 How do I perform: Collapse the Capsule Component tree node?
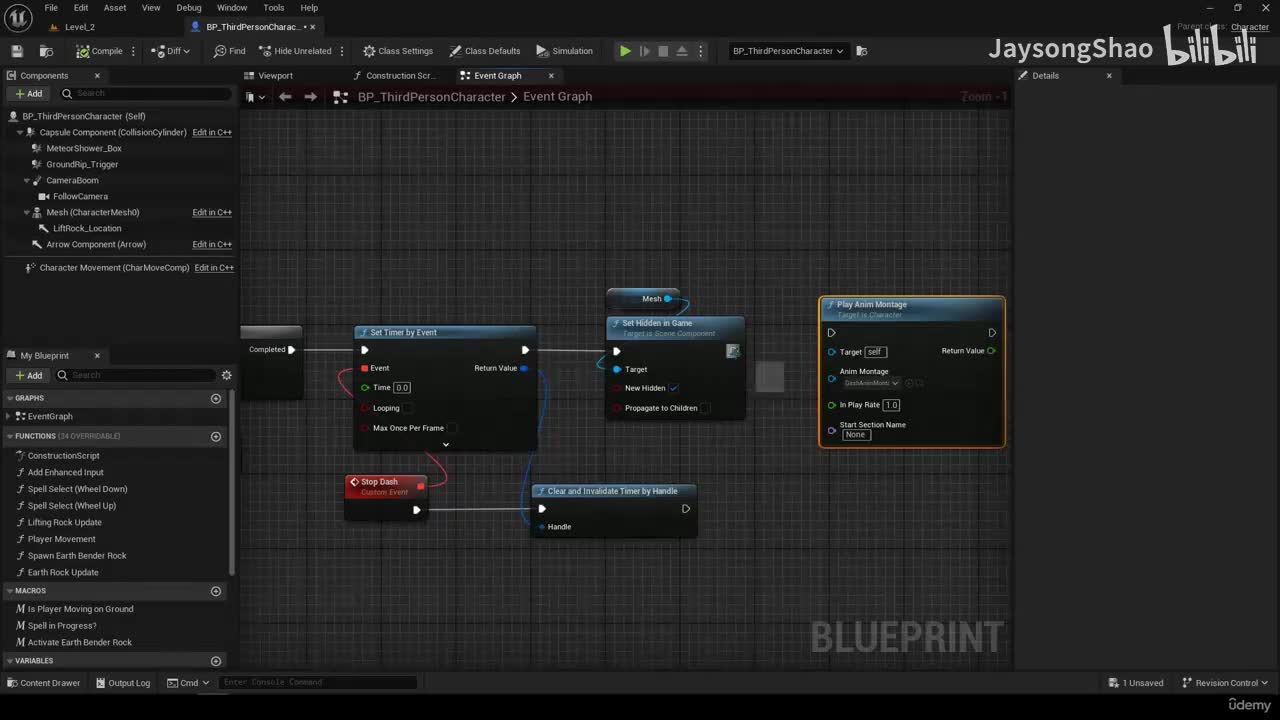tap(20, 132)
